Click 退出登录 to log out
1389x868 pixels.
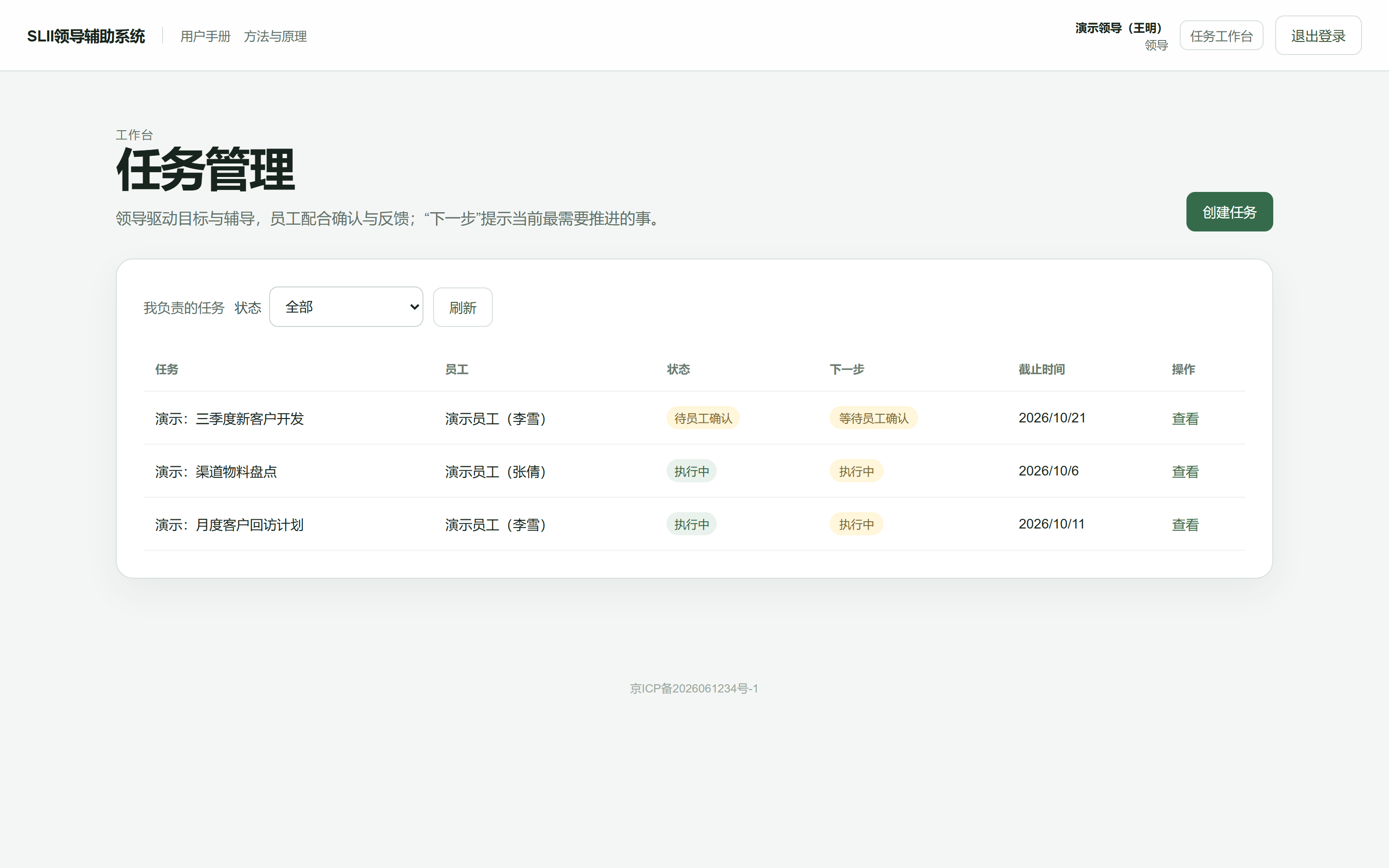(1319, 36)
